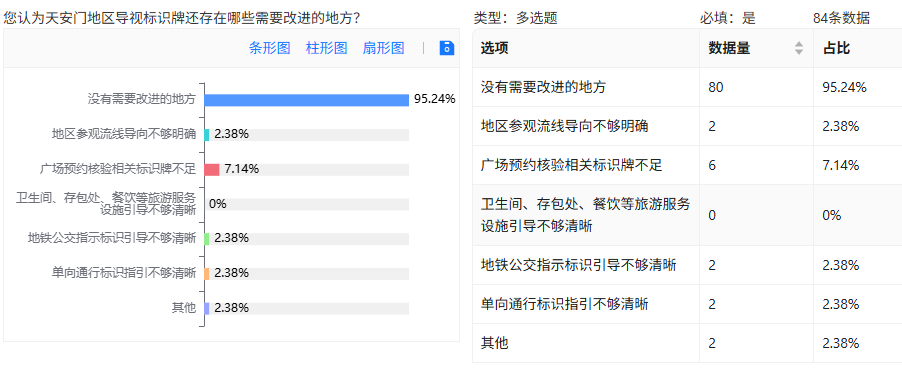Switch to 柱形图 chart view

pyautogui.click(x=326, y=48)
